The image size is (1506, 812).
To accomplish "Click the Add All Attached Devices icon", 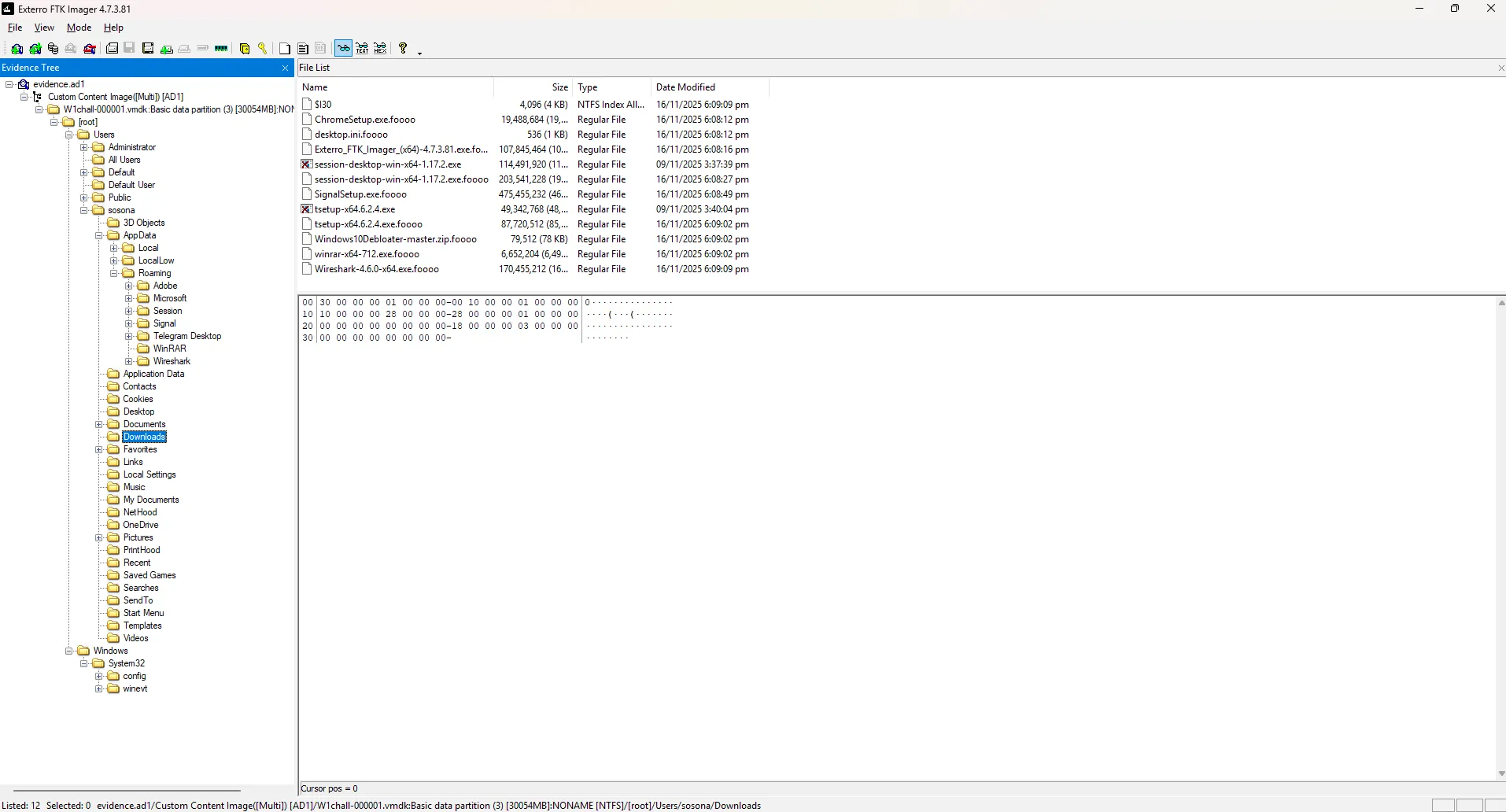I will click(35, 49).
